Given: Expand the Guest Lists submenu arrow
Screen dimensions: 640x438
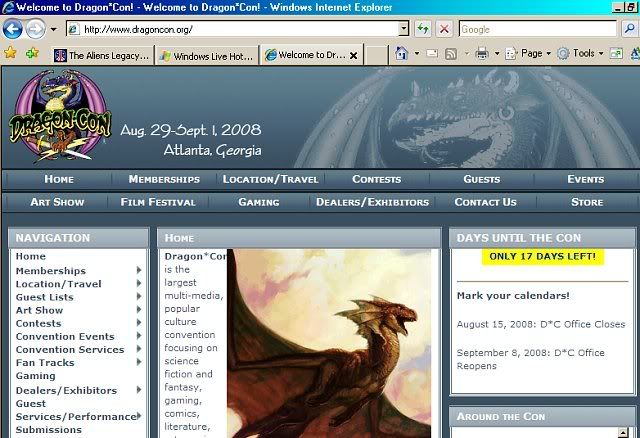Looking at the screenshot, I should pyautogui.click(x=139, y=296).
